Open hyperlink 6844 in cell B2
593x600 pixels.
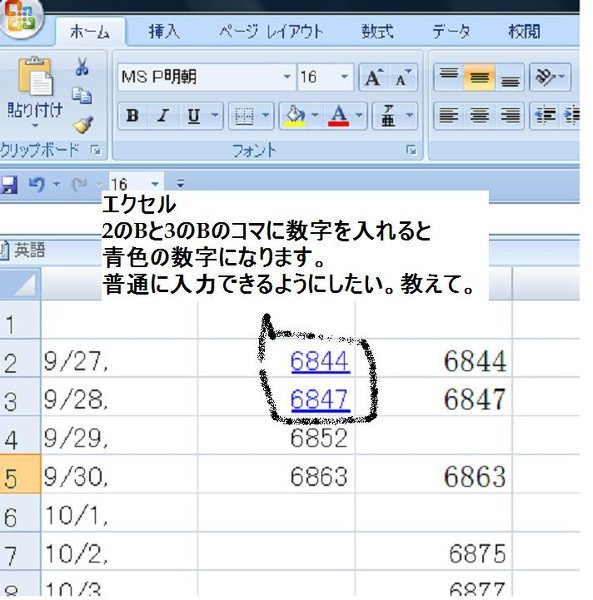click(x=320, y=362)
